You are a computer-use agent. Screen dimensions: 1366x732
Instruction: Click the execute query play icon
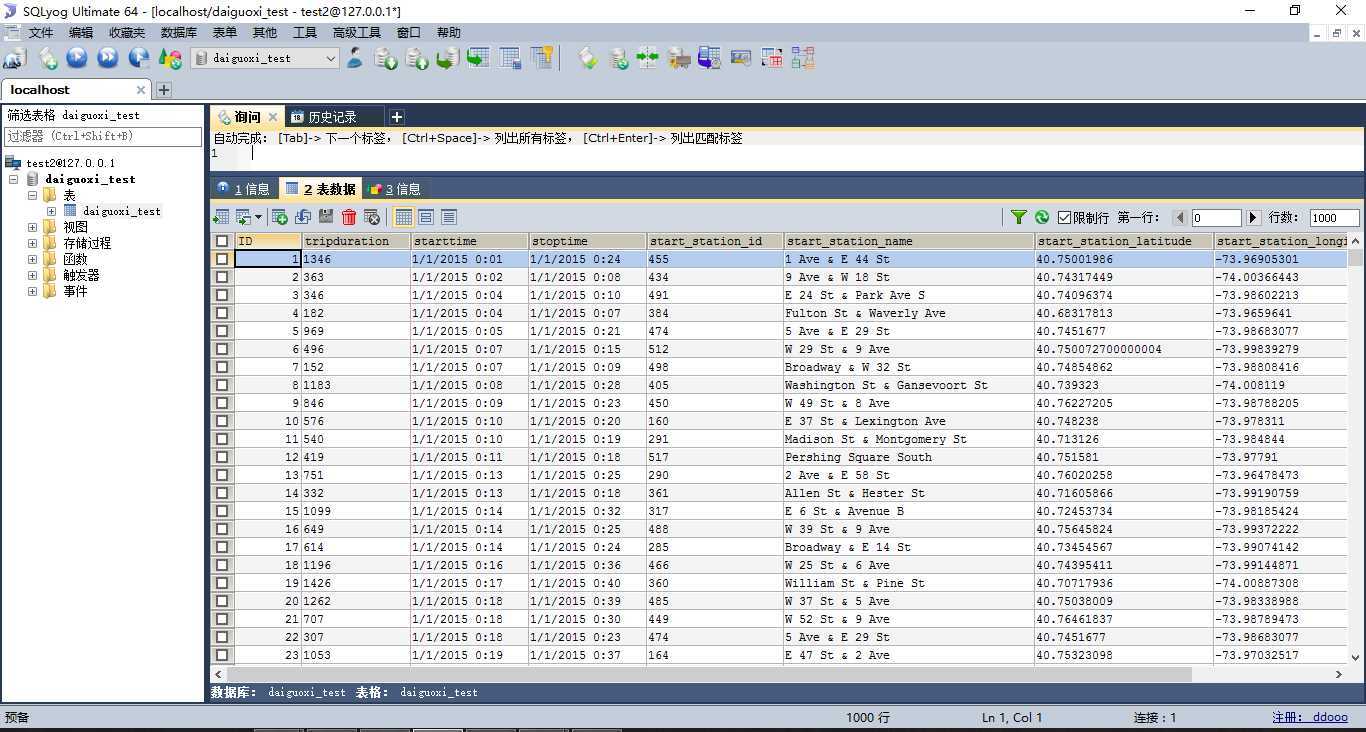(77, 58)
